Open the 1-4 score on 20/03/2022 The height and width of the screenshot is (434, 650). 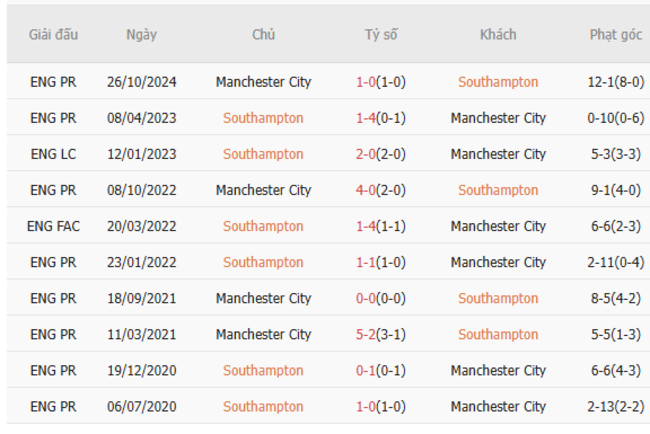pos(366,226)
